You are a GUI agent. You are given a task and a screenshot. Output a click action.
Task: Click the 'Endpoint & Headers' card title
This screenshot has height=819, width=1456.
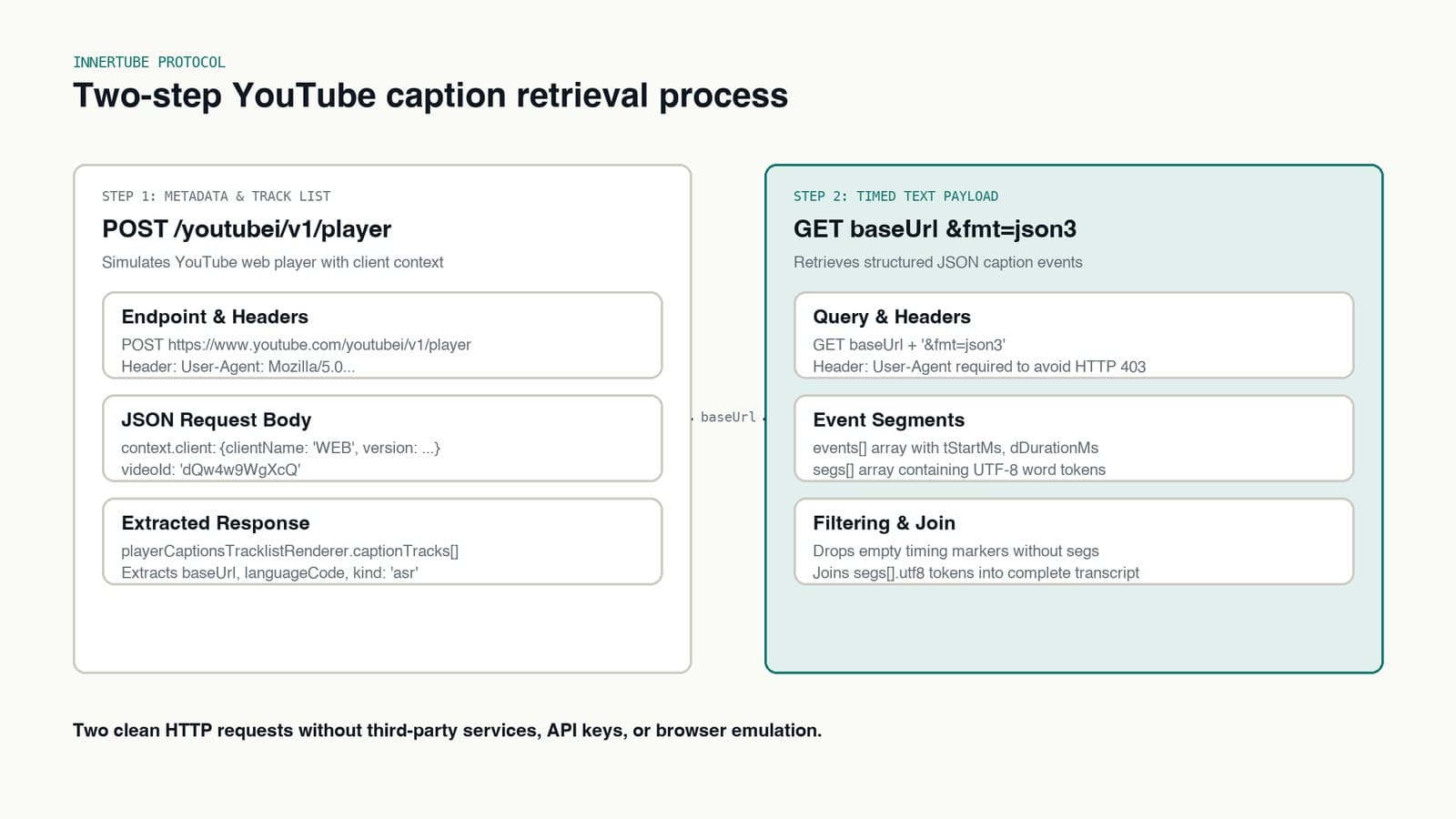tap(215, 317)
